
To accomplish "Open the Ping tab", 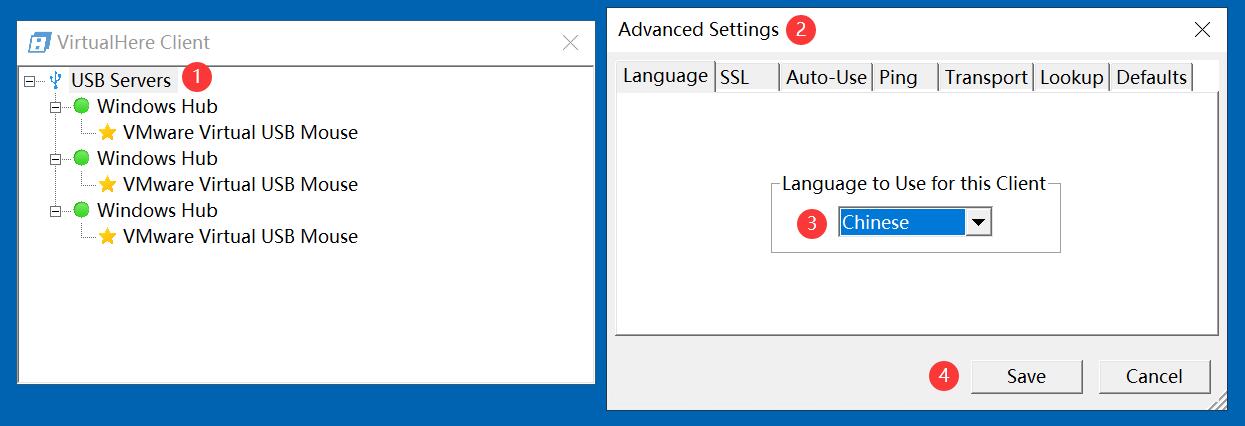I will coord(905,77).
